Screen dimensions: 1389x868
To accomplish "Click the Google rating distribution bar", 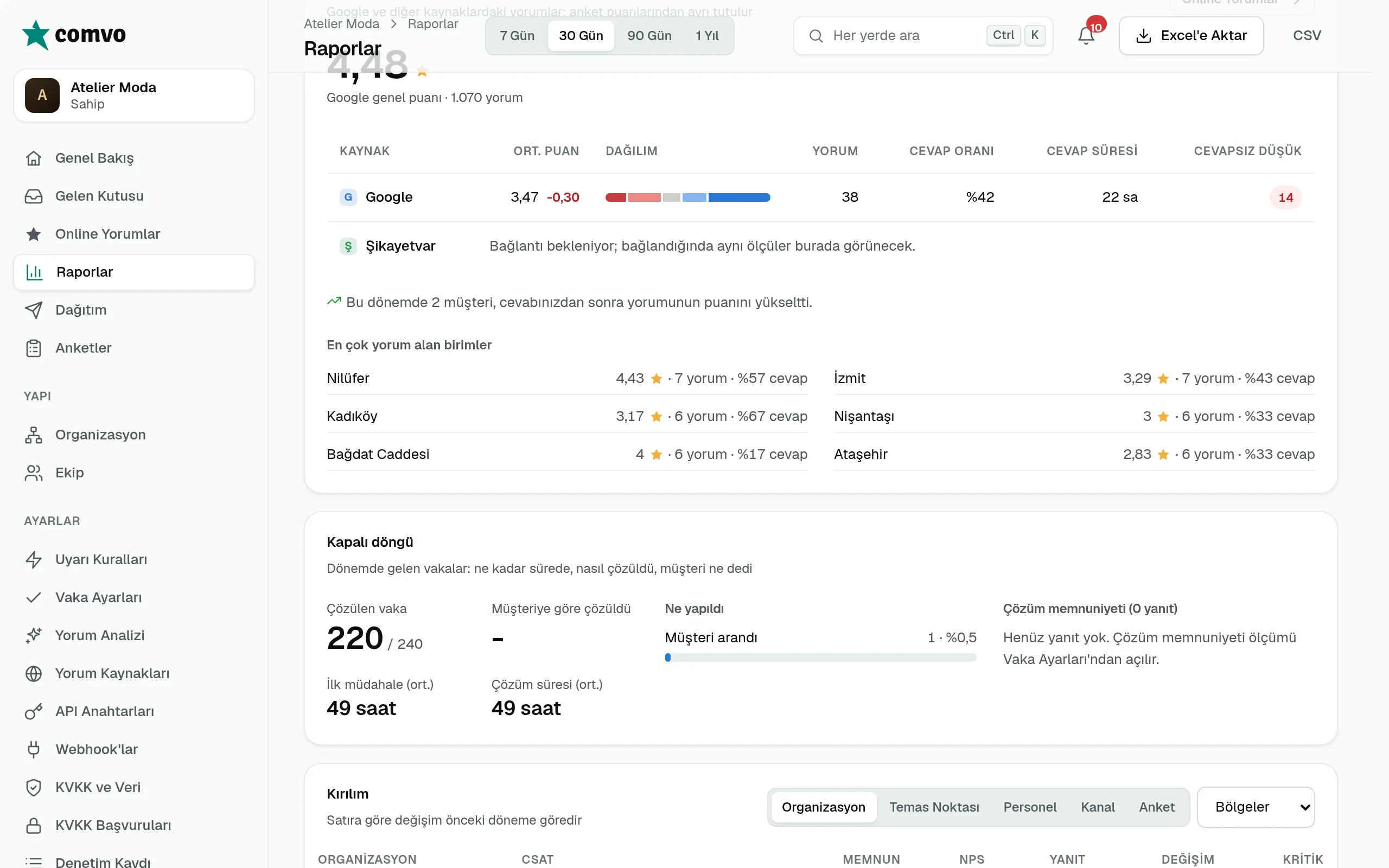I will click(x=687, y=197).
